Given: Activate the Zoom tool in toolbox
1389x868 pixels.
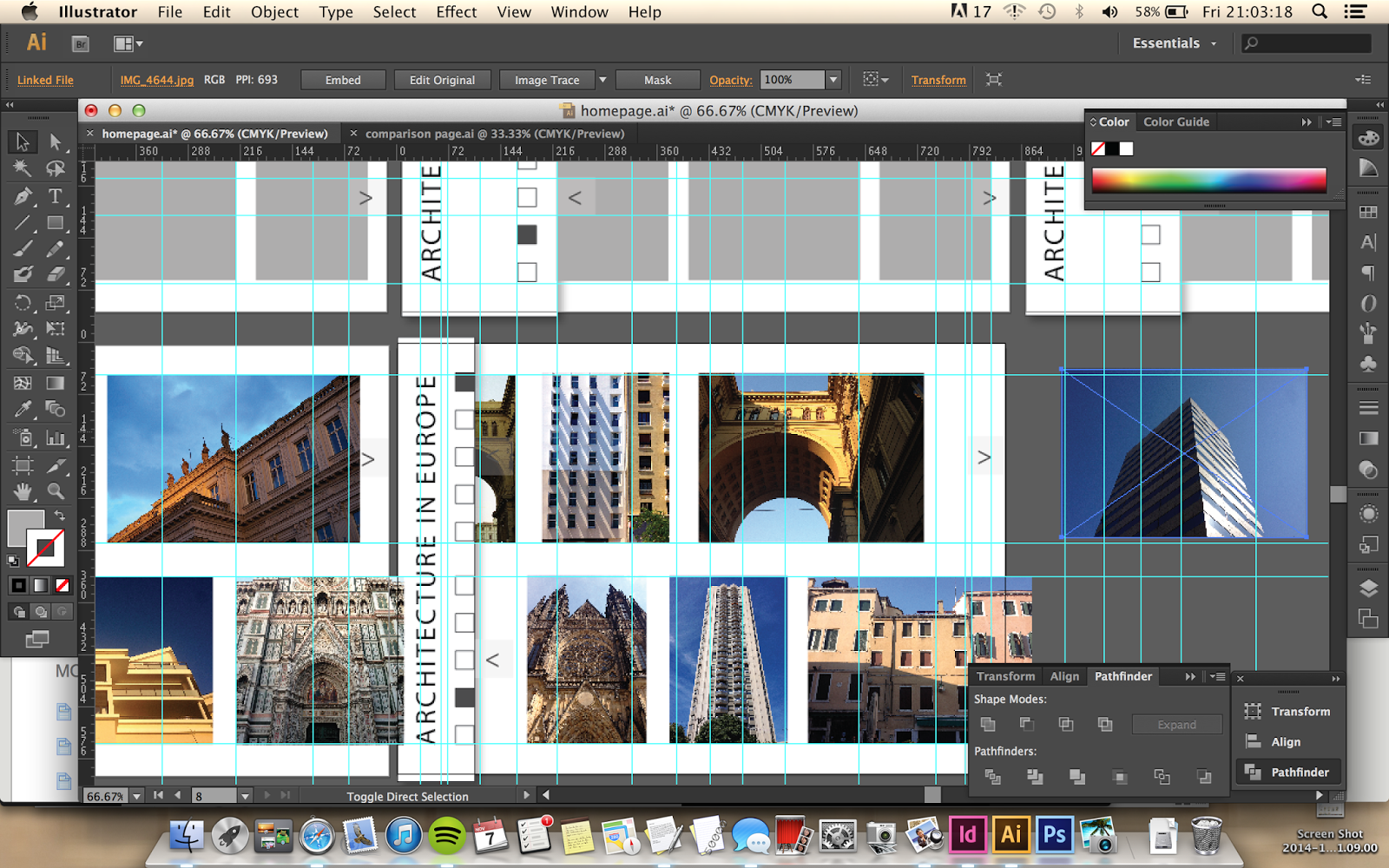Looking at the screenshot, I should [x=56, y=491].
